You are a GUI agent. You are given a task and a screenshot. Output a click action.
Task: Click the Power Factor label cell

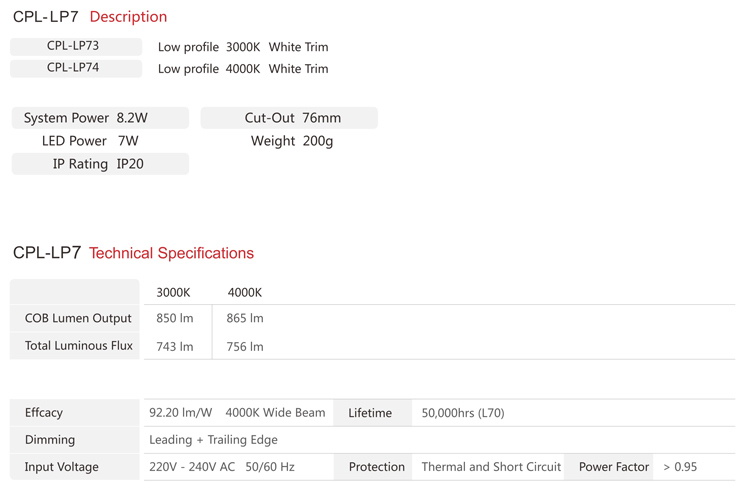tap(614, 466)
